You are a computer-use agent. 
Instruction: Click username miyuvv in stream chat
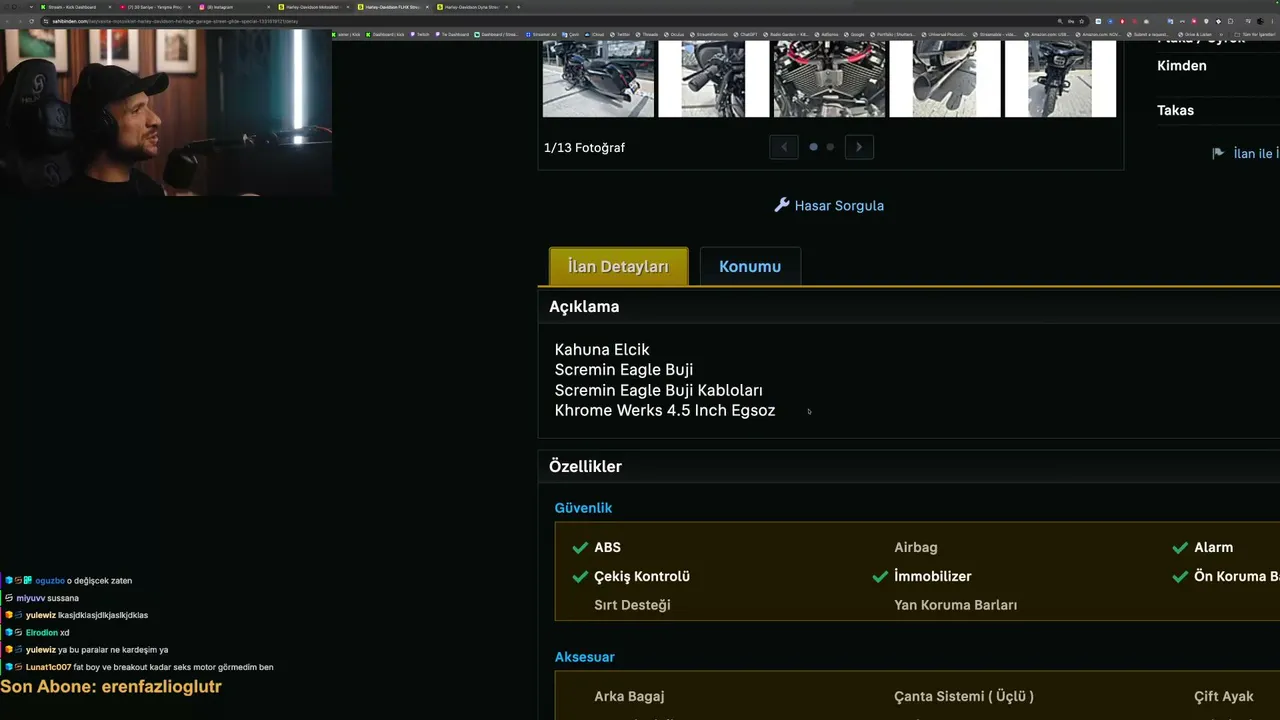[31, 598]
